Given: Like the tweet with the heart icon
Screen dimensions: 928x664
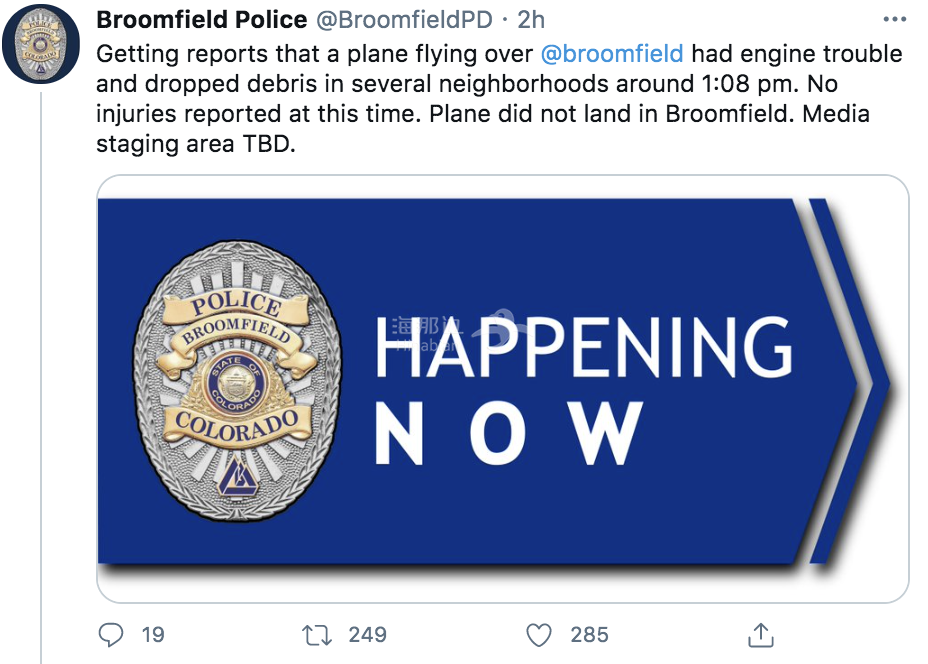Looking at the screenshot, I should (539, 635).
